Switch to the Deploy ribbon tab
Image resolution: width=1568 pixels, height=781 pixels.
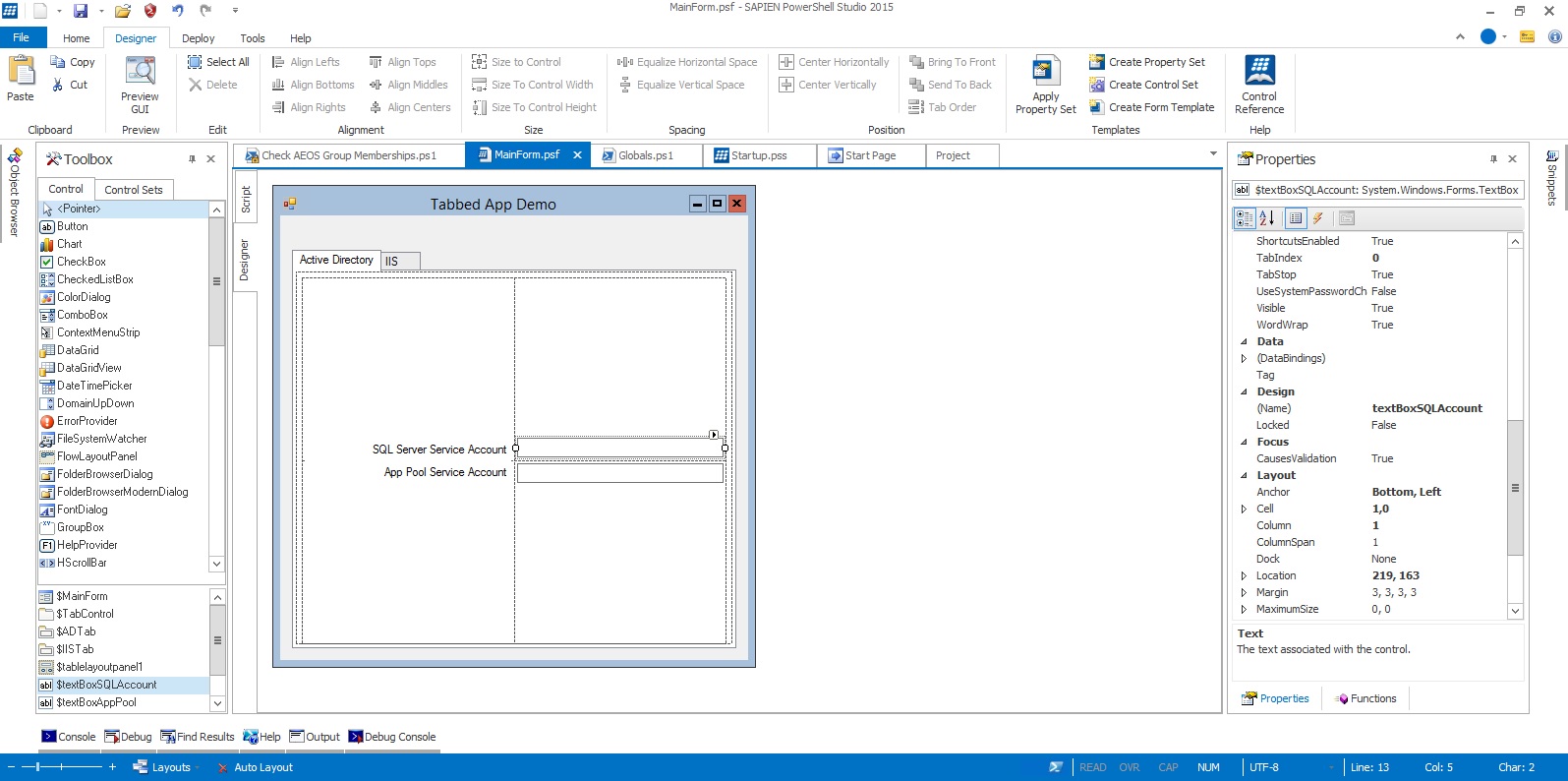198,38
